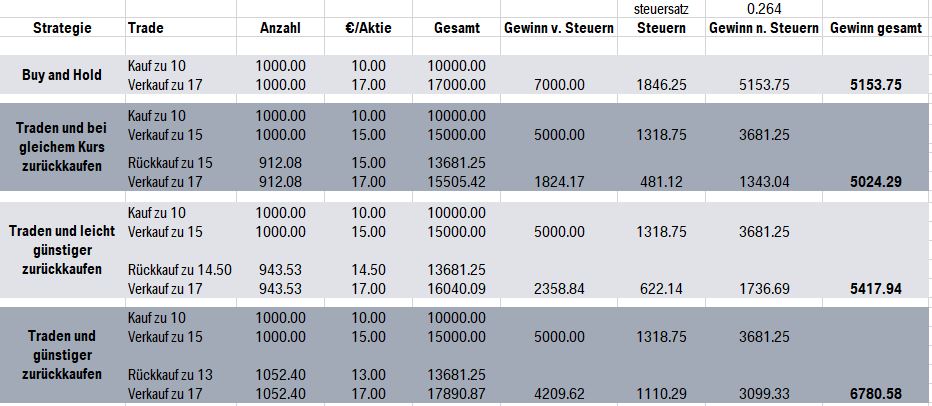This screenshot has width=932, height=406.
Task: Select the Rückkauf zu 13 trade cell
Action: [171, 375]
